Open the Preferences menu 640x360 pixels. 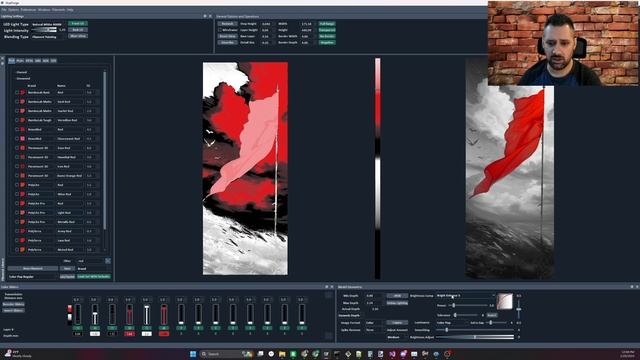[x=29, y=9]
